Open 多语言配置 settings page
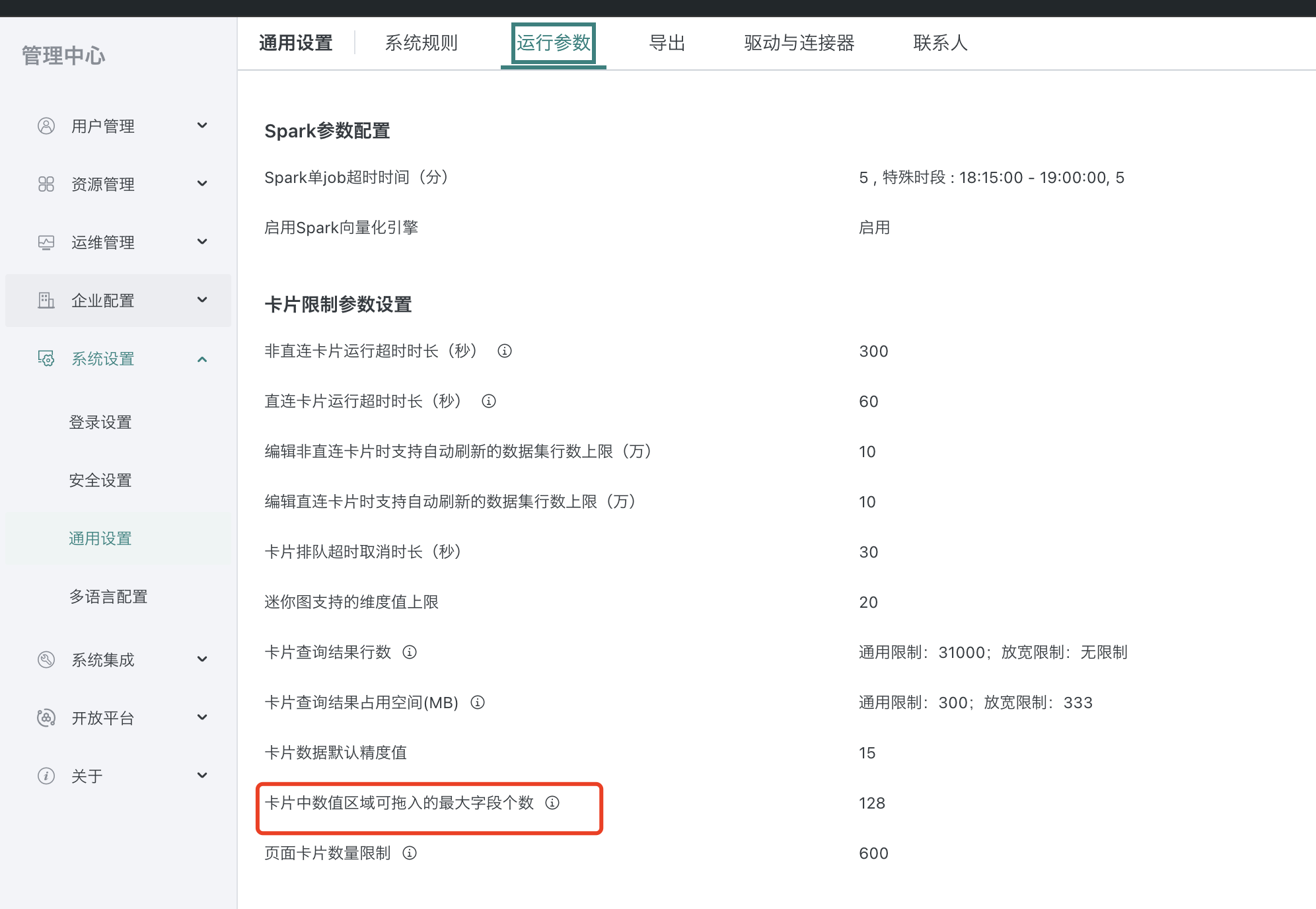Viewport: 1316px width, 909px height. click(108, 597)
